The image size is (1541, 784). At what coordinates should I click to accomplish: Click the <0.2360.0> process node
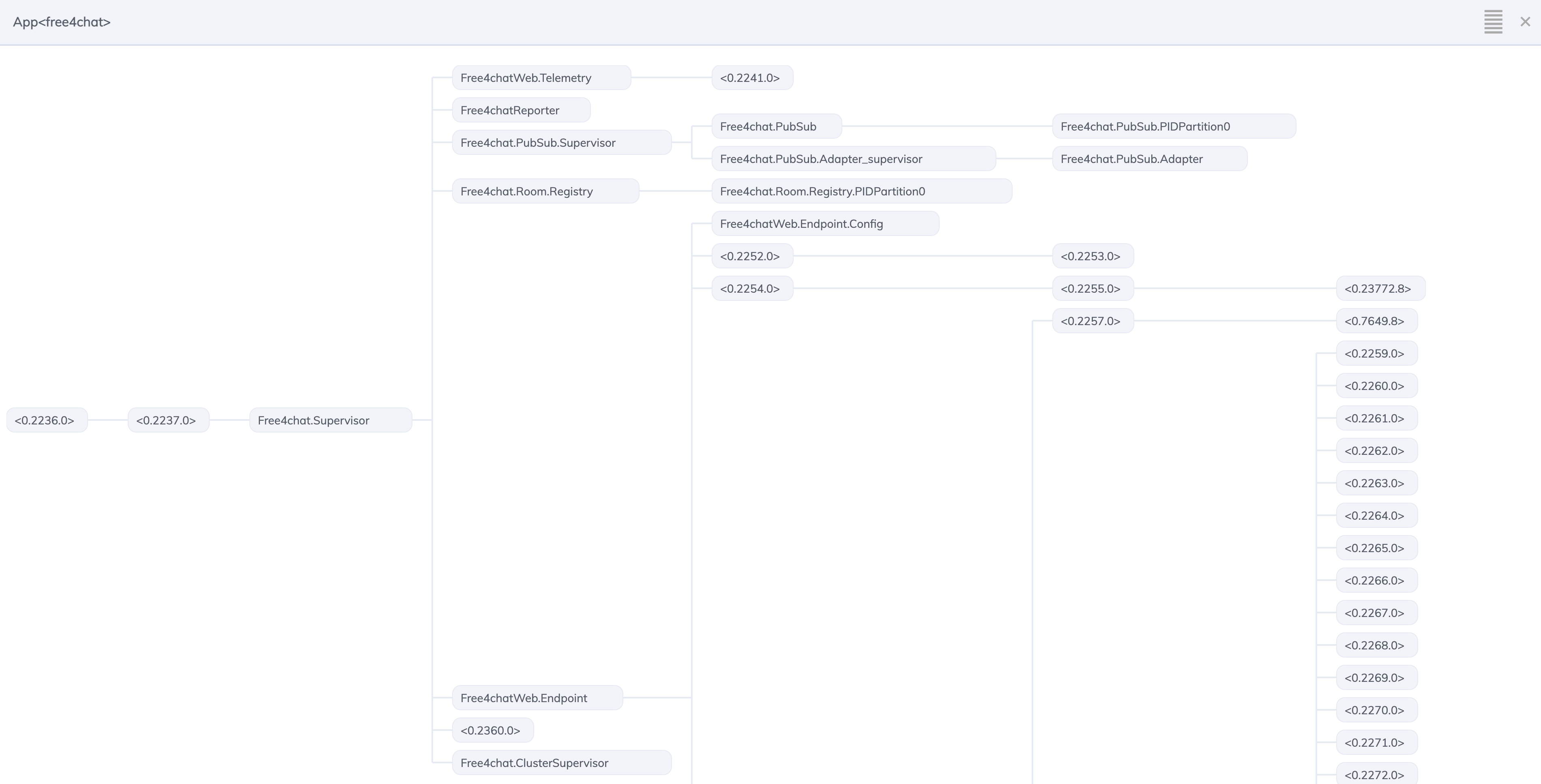[x=492, y=731]
